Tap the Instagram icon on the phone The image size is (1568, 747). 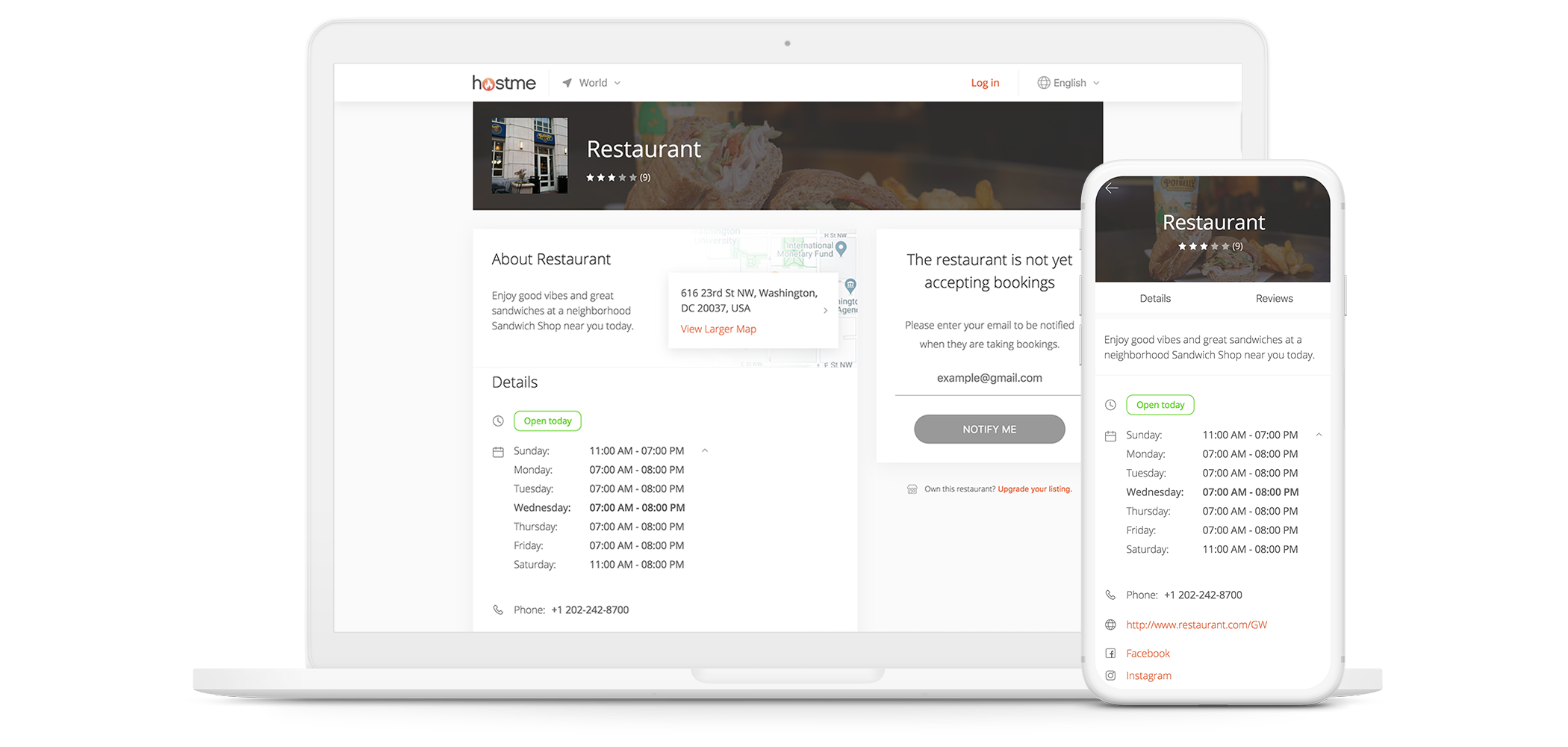coord(1110,676)
